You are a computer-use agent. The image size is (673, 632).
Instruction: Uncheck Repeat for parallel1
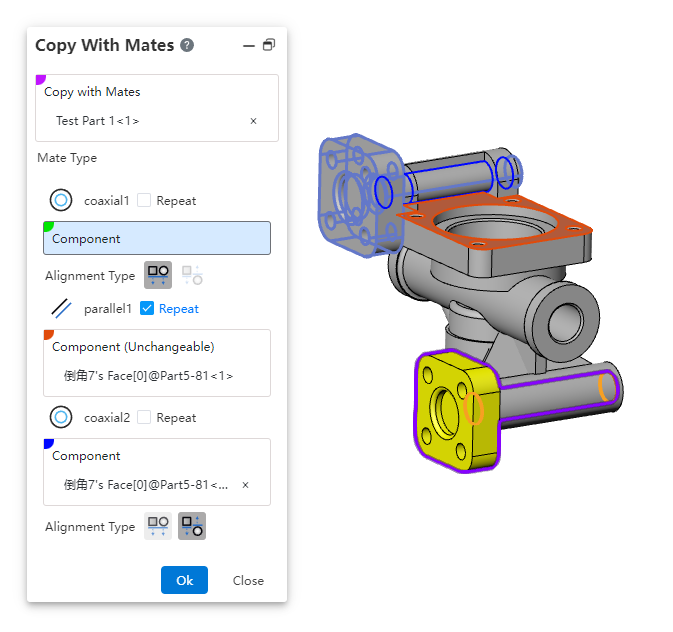point(147,308)
